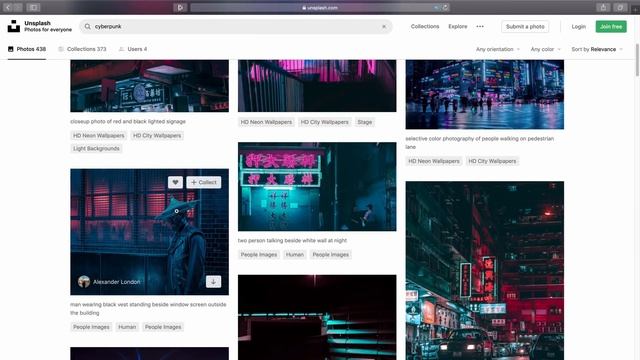Viewport: 640px width, 360px height.
Task: Click HD Neon Wallpapers tag under pedestrian photo
Action: tap(433, 161)
